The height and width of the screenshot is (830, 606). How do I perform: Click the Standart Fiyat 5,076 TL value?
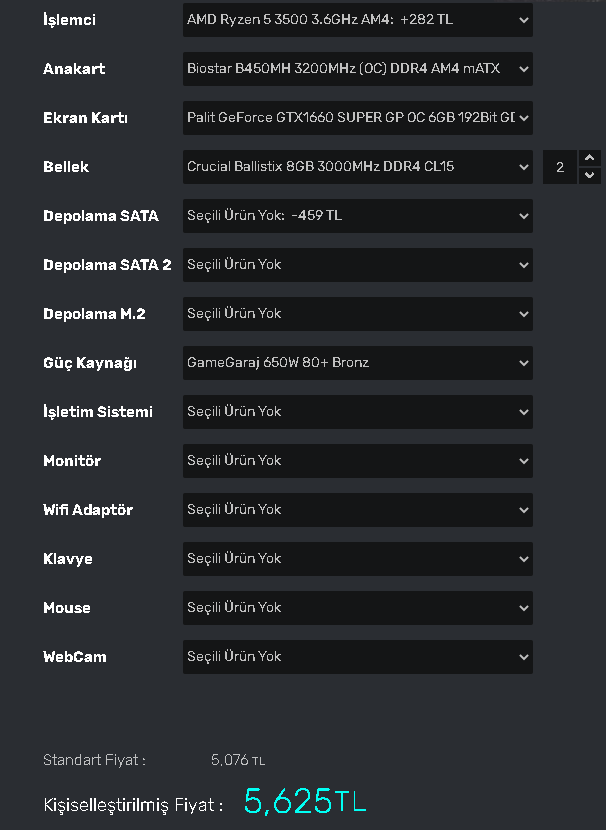(238, 760)
